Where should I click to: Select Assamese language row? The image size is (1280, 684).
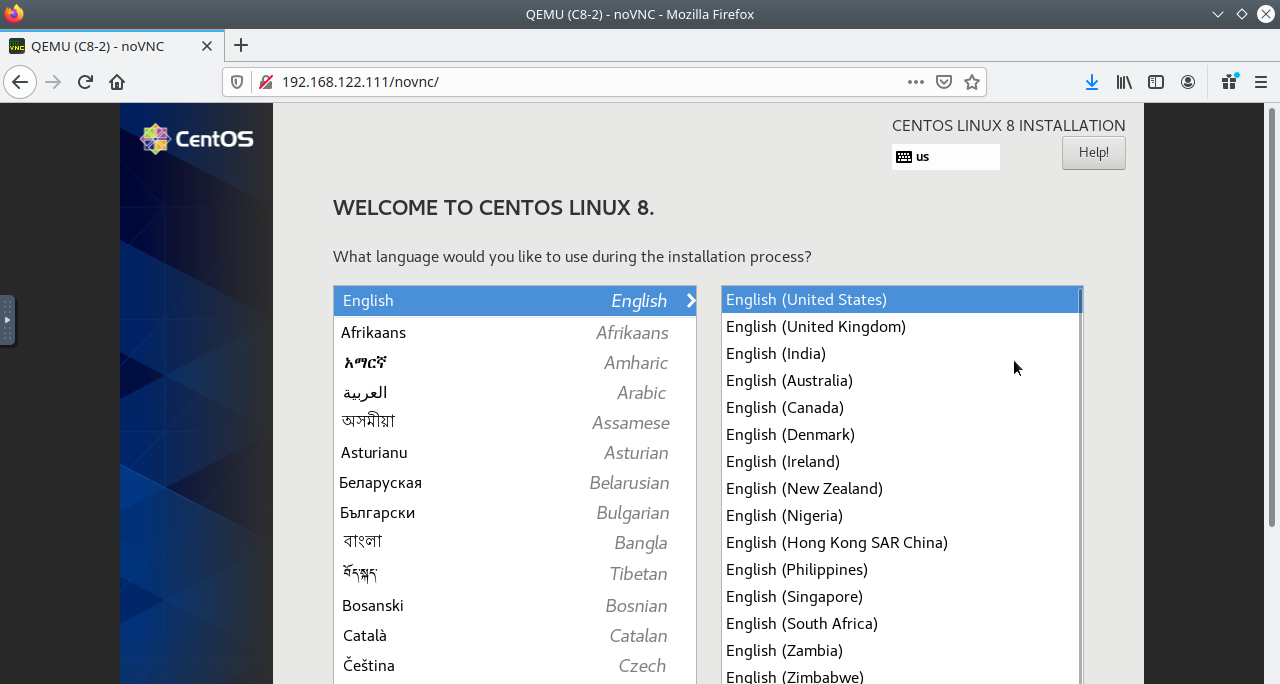click(x=515, y=423)
